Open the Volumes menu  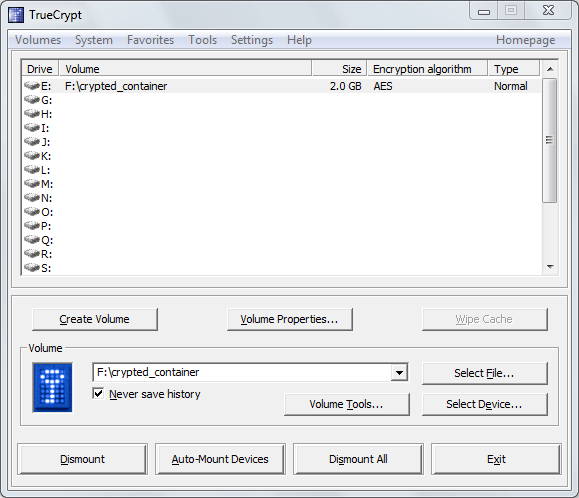38,40
